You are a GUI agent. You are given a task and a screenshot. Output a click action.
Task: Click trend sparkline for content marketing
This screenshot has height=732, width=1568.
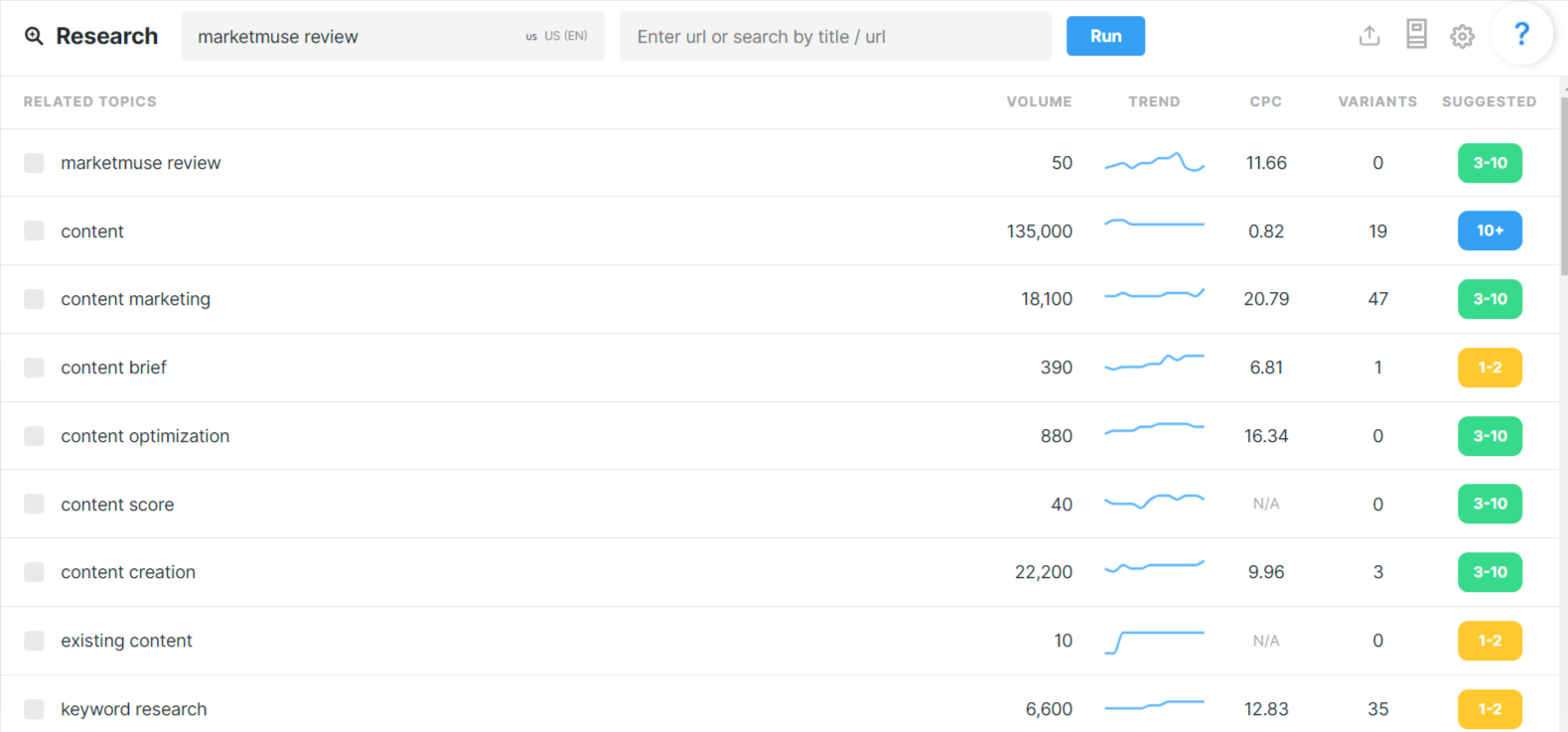click(1154, 294)
